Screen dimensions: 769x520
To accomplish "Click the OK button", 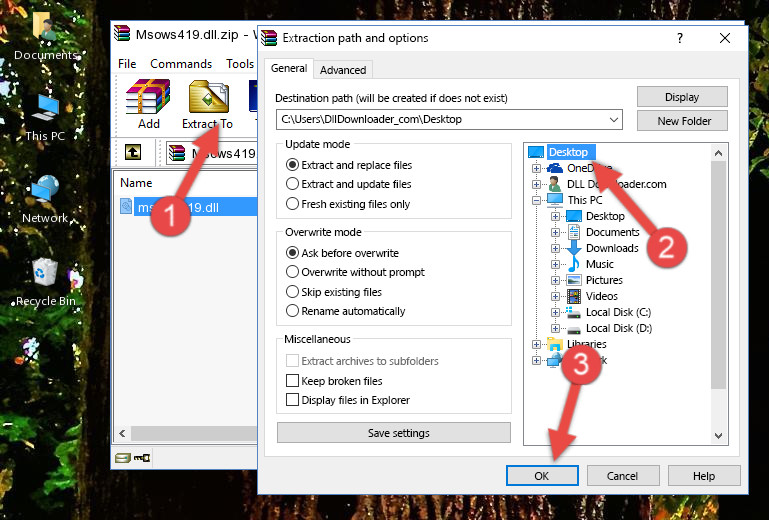I will [542, 476].
